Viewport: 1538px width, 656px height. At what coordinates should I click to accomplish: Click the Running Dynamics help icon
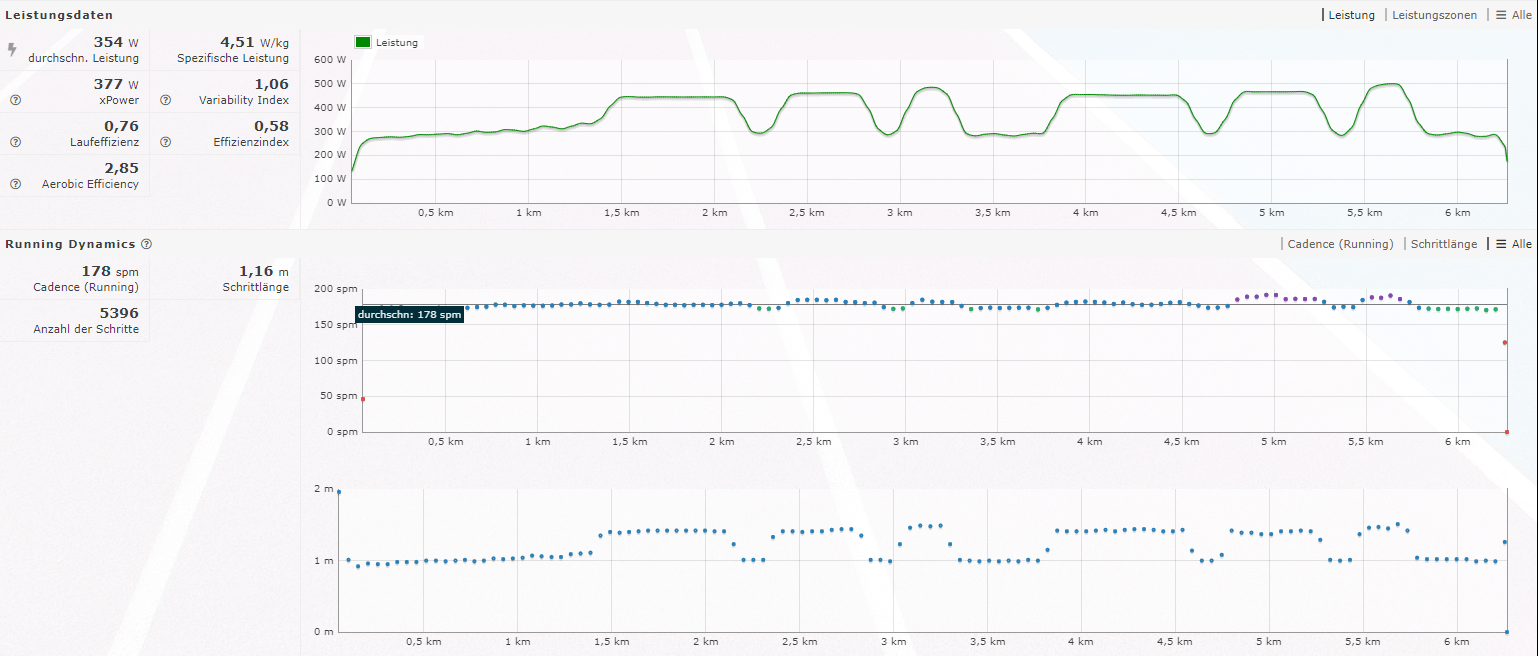146,244
